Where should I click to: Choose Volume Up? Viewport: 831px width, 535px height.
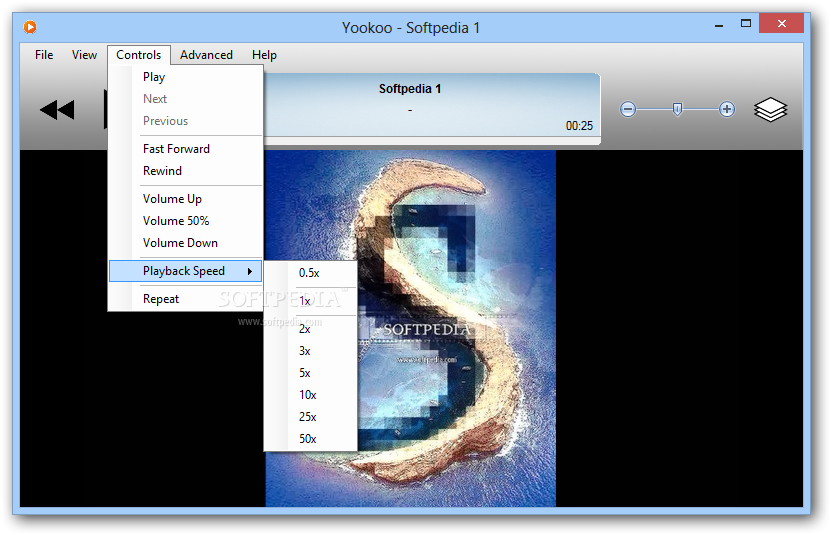pos(185,199)
